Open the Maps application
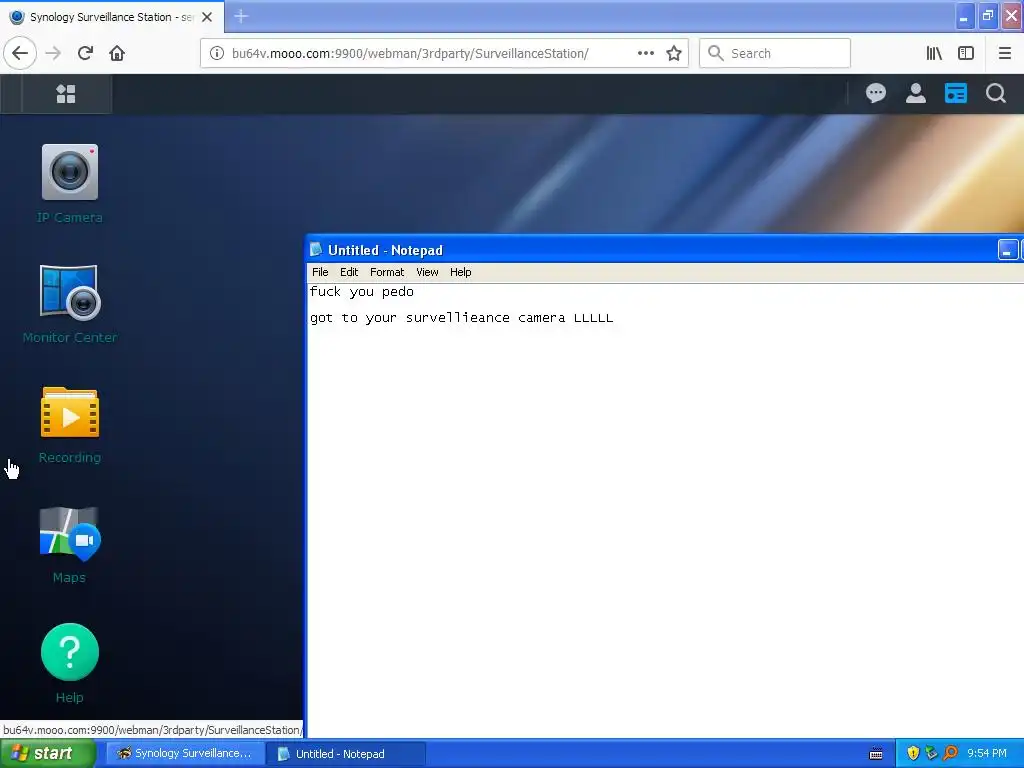Screen dimensions: 1024x768 pos(69,534)
